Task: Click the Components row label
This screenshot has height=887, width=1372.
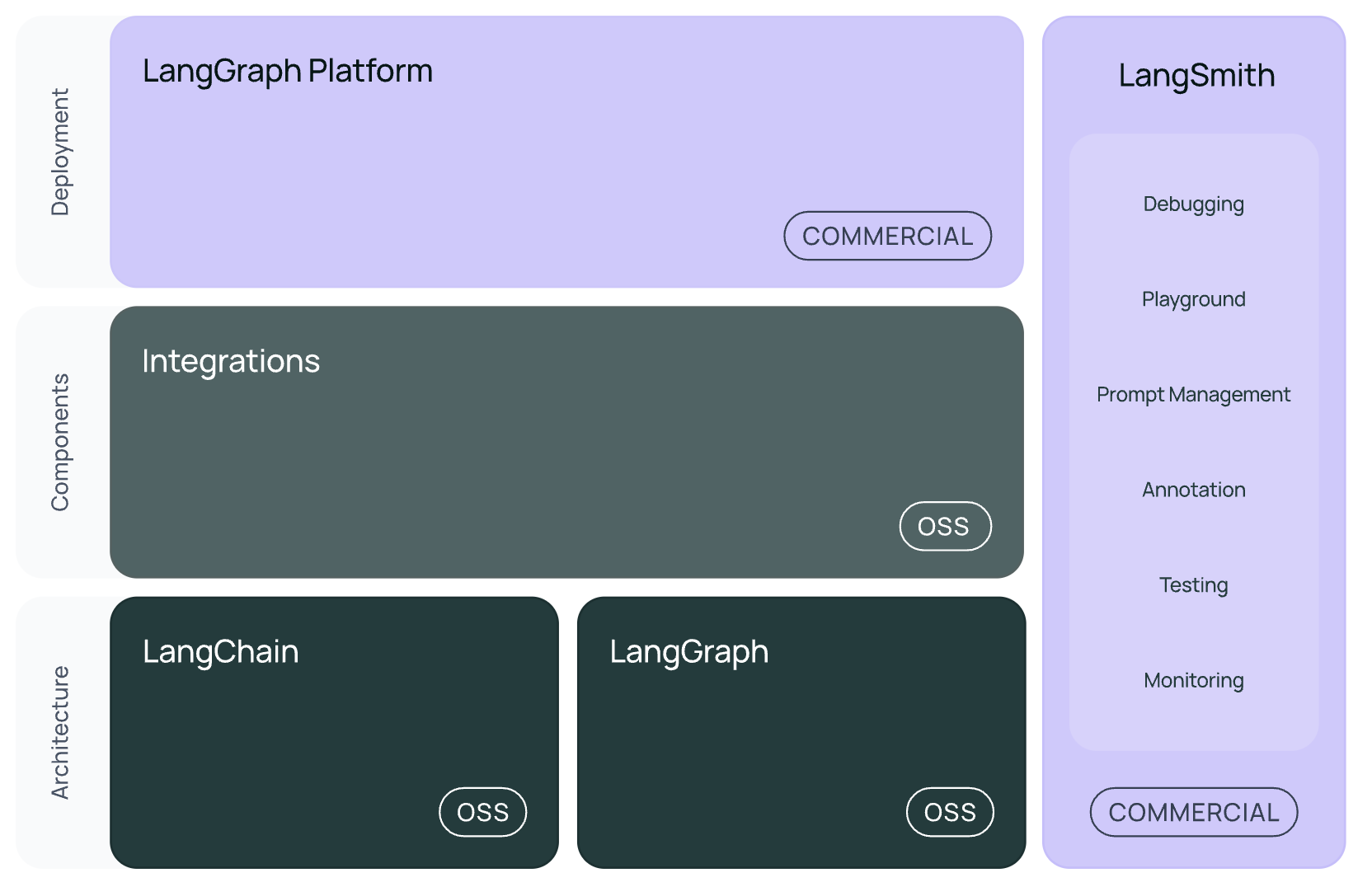Action: pos(60,442)
